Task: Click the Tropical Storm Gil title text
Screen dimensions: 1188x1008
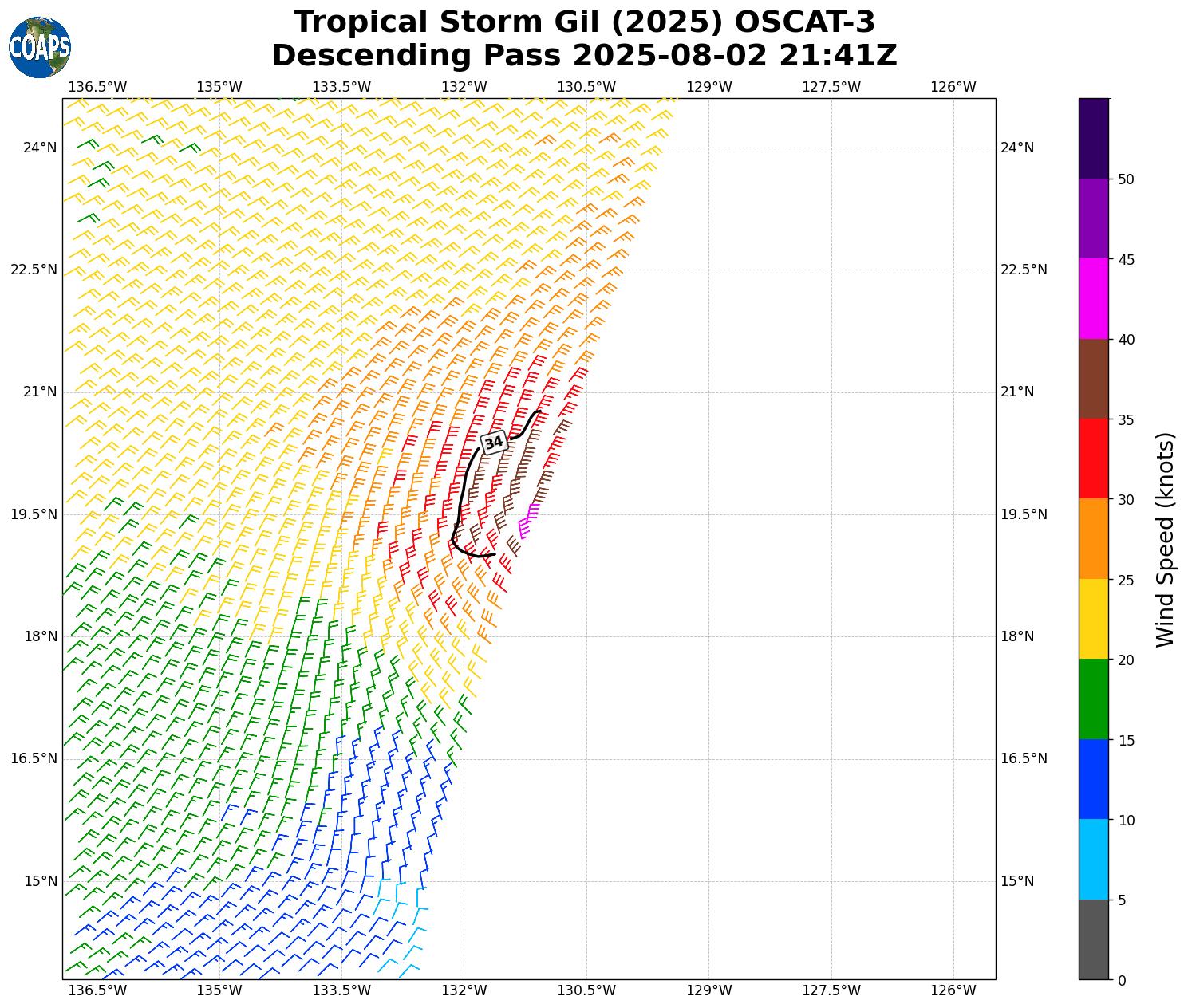Action: 584,22
